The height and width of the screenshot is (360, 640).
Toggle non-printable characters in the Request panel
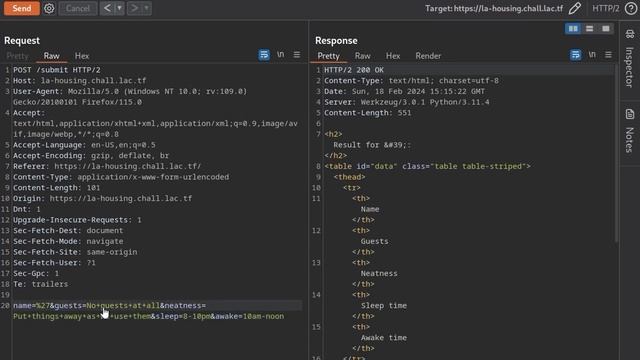[280, 55]
